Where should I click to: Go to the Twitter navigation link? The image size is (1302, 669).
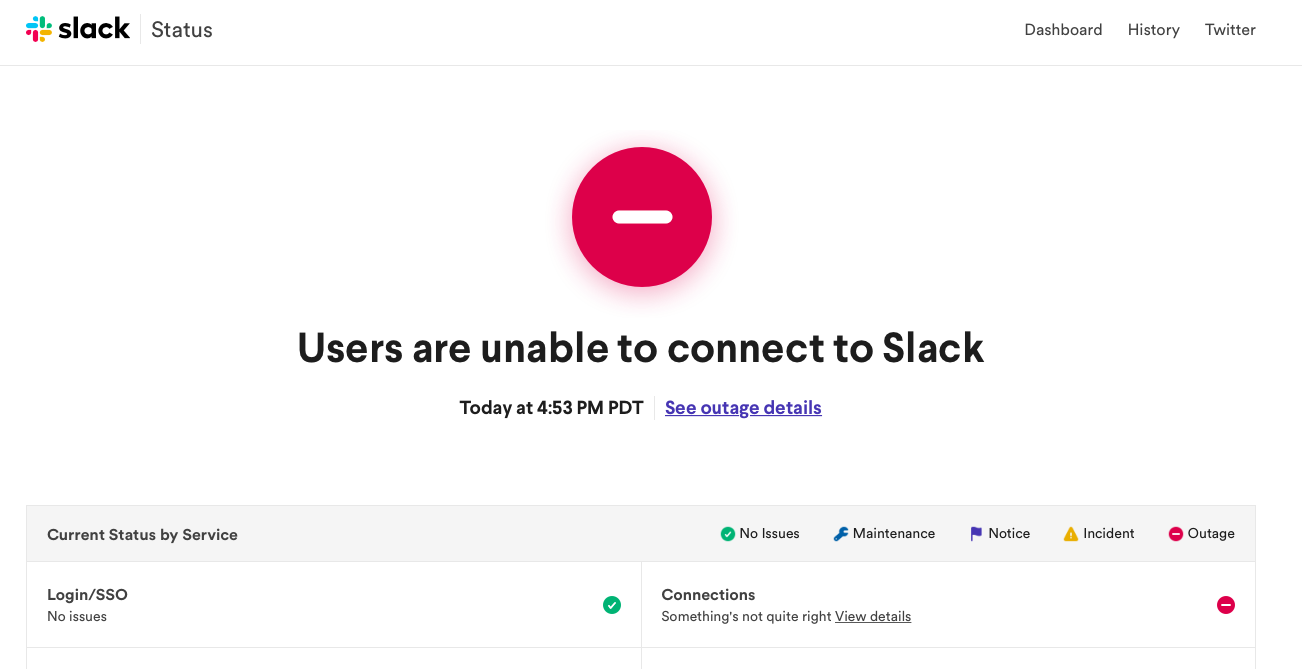[1230, 30]
